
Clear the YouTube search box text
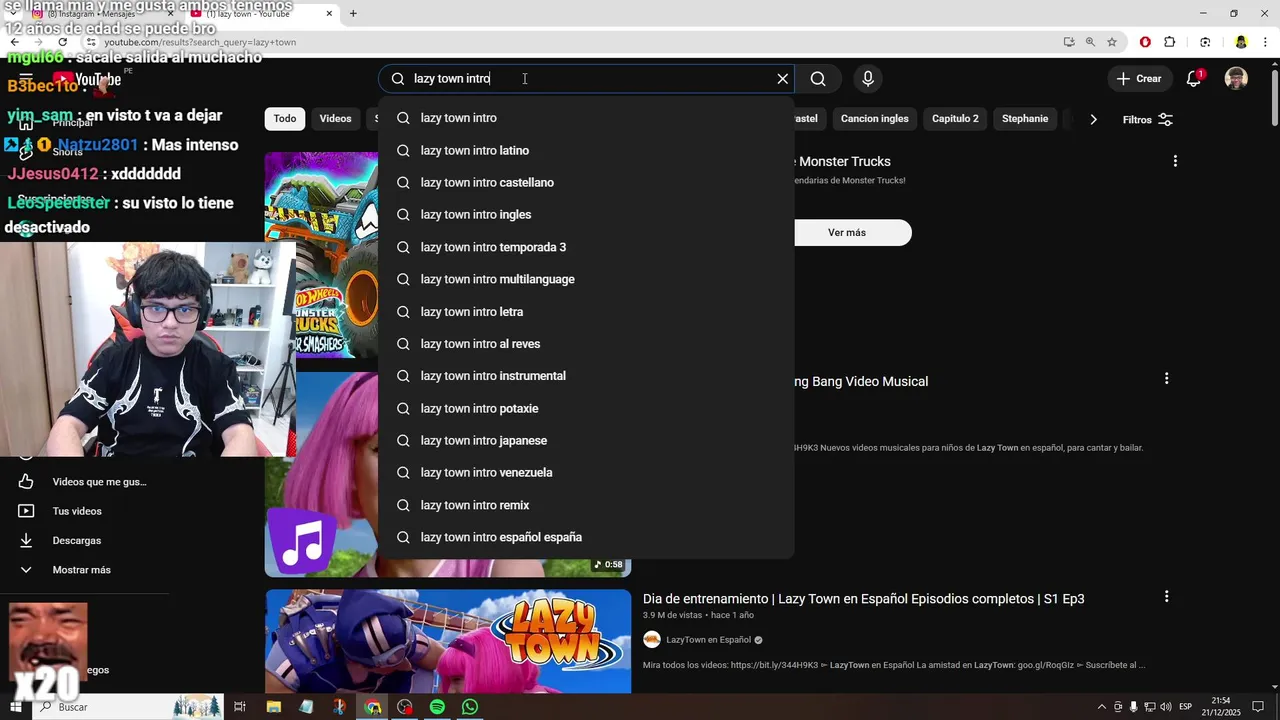click(x=783, y=79)
